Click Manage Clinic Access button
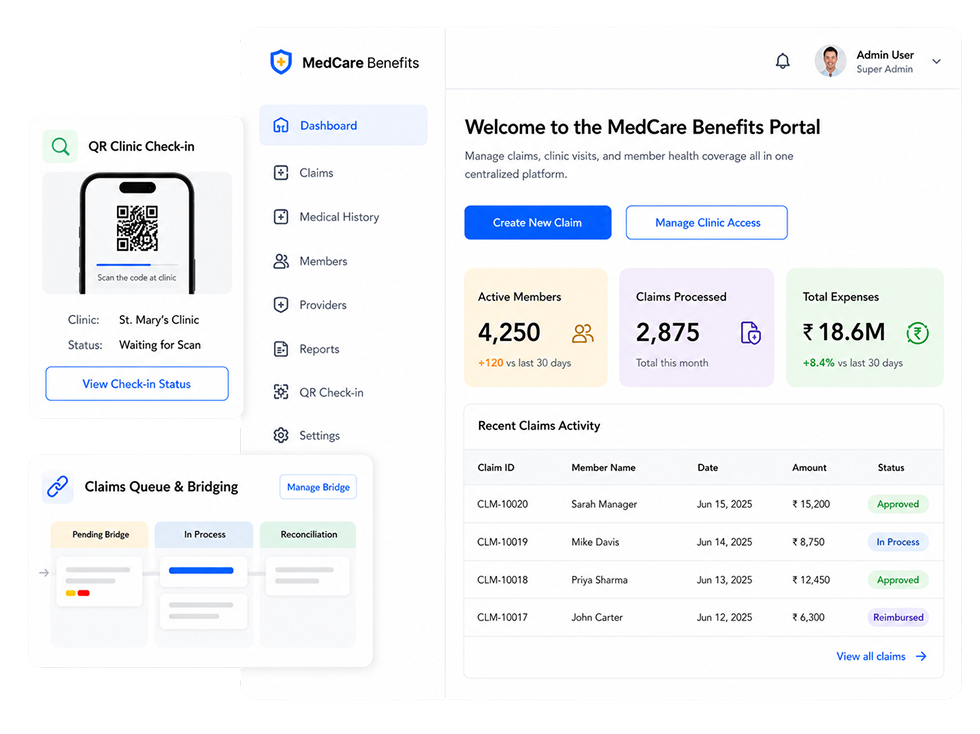 (x=707, y=223)
